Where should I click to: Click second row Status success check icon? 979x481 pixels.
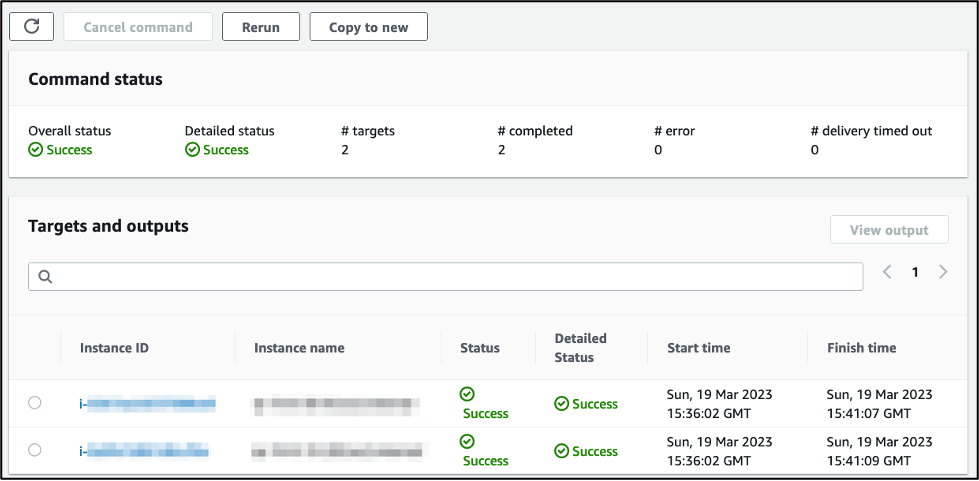467,442
